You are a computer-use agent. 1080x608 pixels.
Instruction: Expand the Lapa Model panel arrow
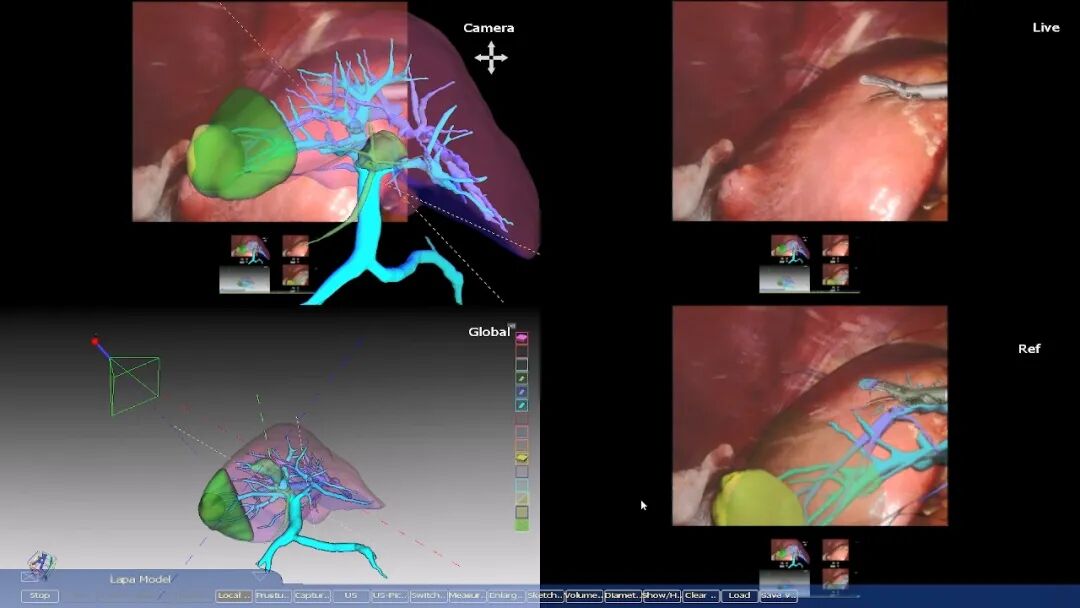point(260,577)
